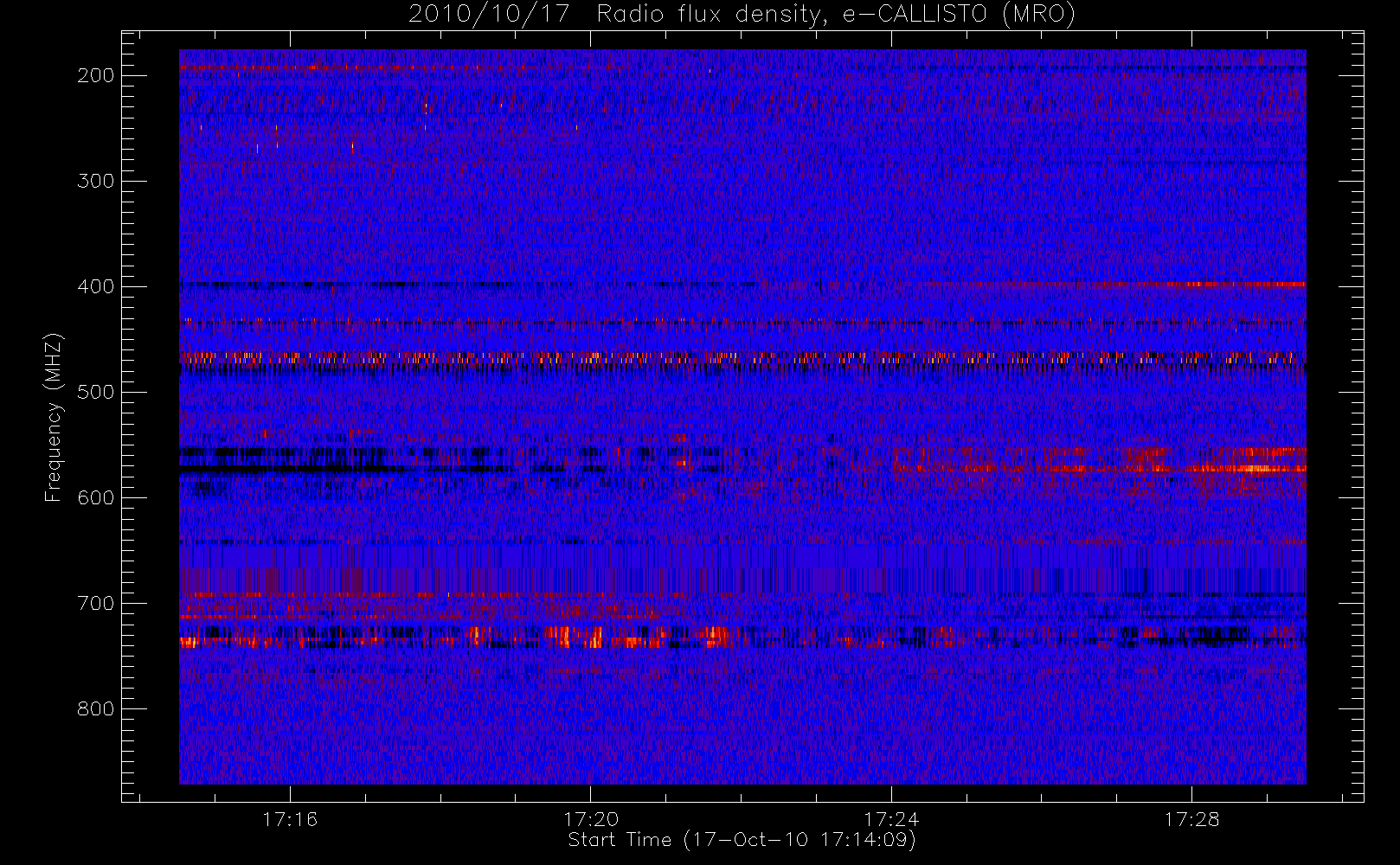The height and width of the screenshot is (865, 1400).
Task: Click the 800 frequency tick label
Action: [96, 708]
